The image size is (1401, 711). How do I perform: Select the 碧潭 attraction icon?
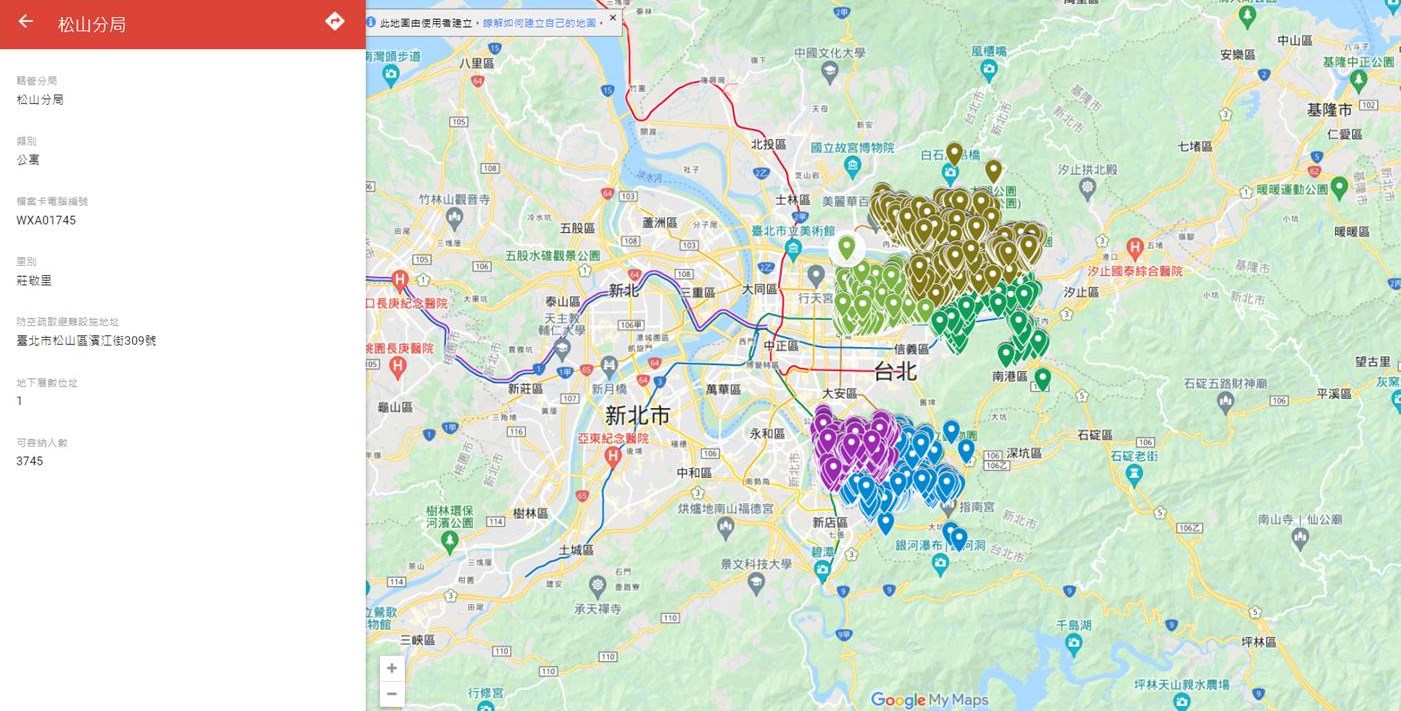pyautogui.click(x=822, y=569)
